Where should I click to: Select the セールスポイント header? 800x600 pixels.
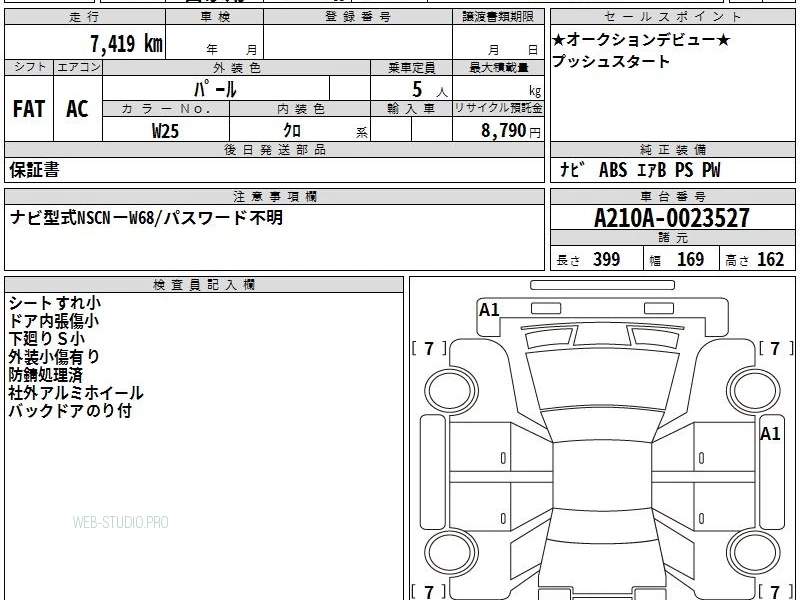click(672, 17)
